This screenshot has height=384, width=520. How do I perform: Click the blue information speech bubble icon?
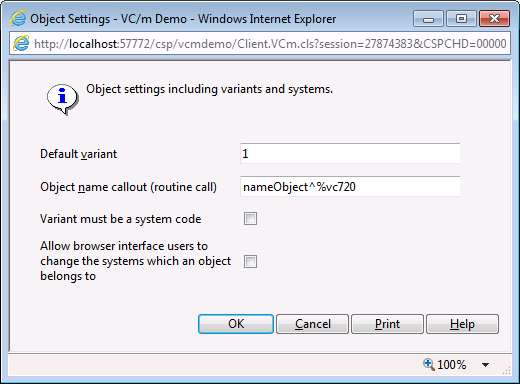[x=62, y=99]
